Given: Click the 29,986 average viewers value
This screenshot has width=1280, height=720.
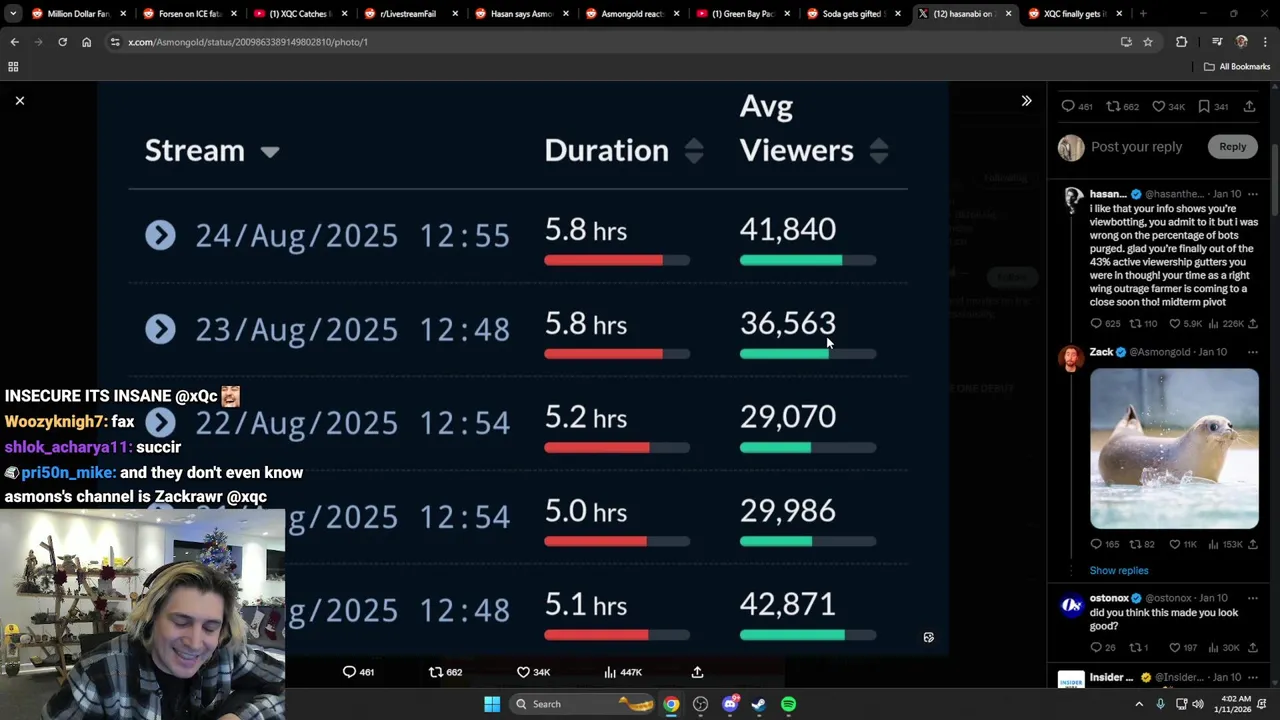Looking at the screenshot, I should click(x=788, y=511).
